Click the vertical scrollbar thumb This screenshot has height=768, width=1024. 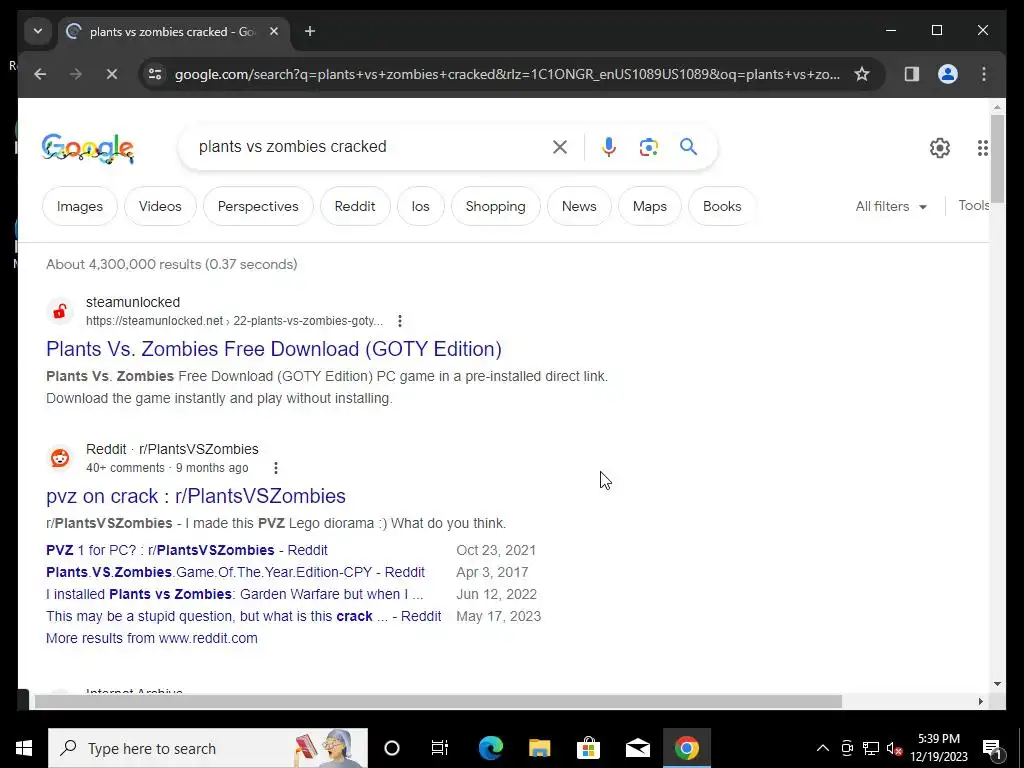[997, 159]
